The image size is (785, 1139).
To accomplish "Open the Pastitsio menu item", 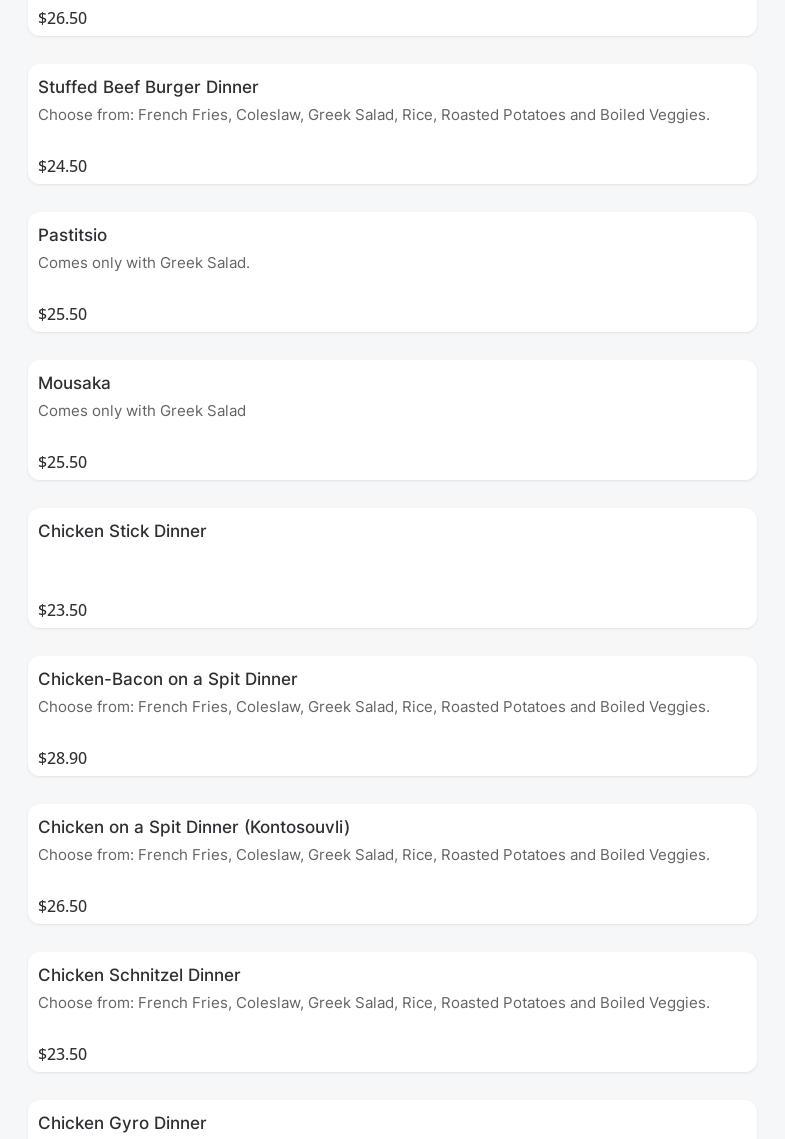I will coord(72,235).
